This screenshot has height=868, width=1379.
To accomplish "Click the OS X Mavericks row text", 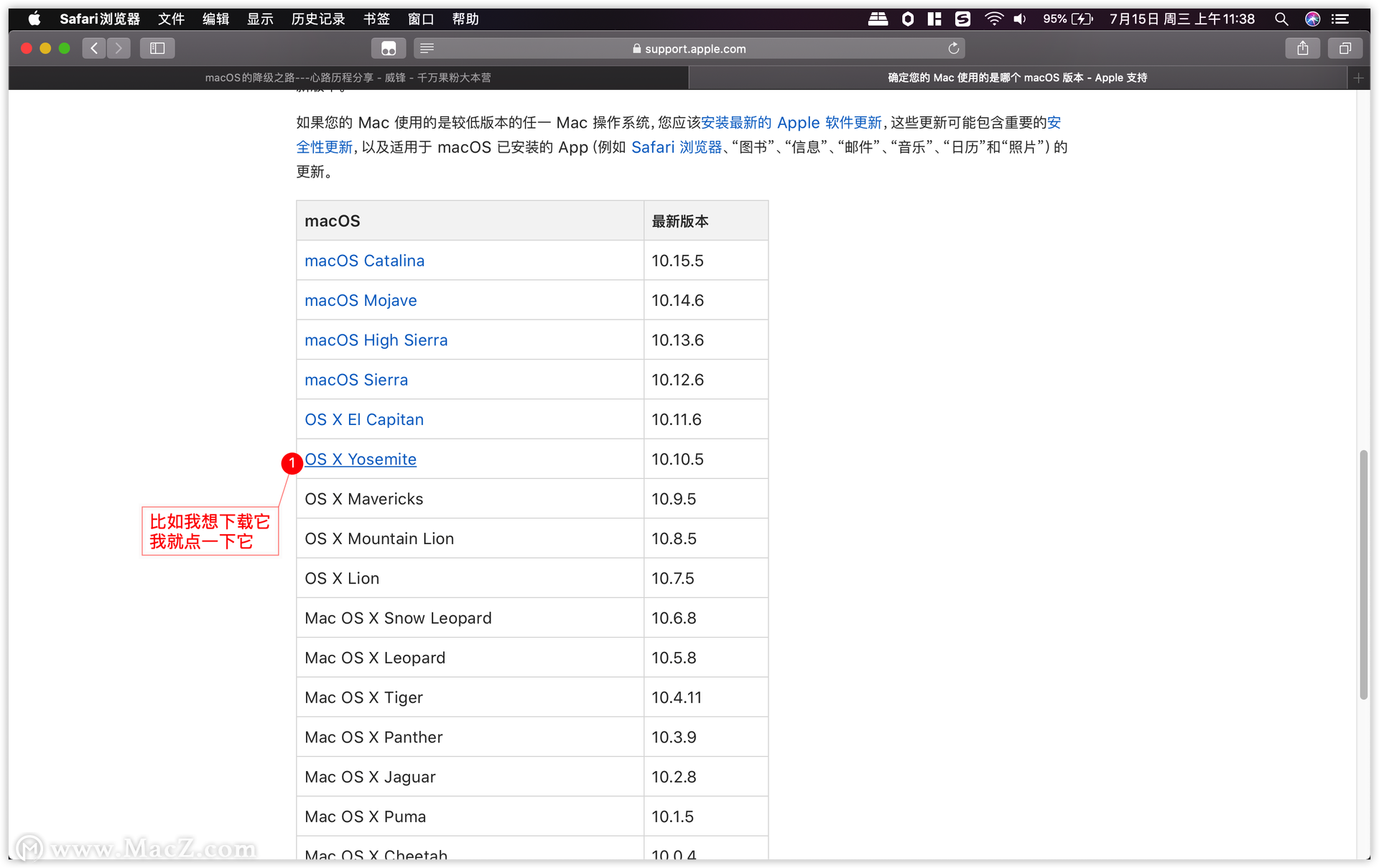I will (x=363, y=499).
